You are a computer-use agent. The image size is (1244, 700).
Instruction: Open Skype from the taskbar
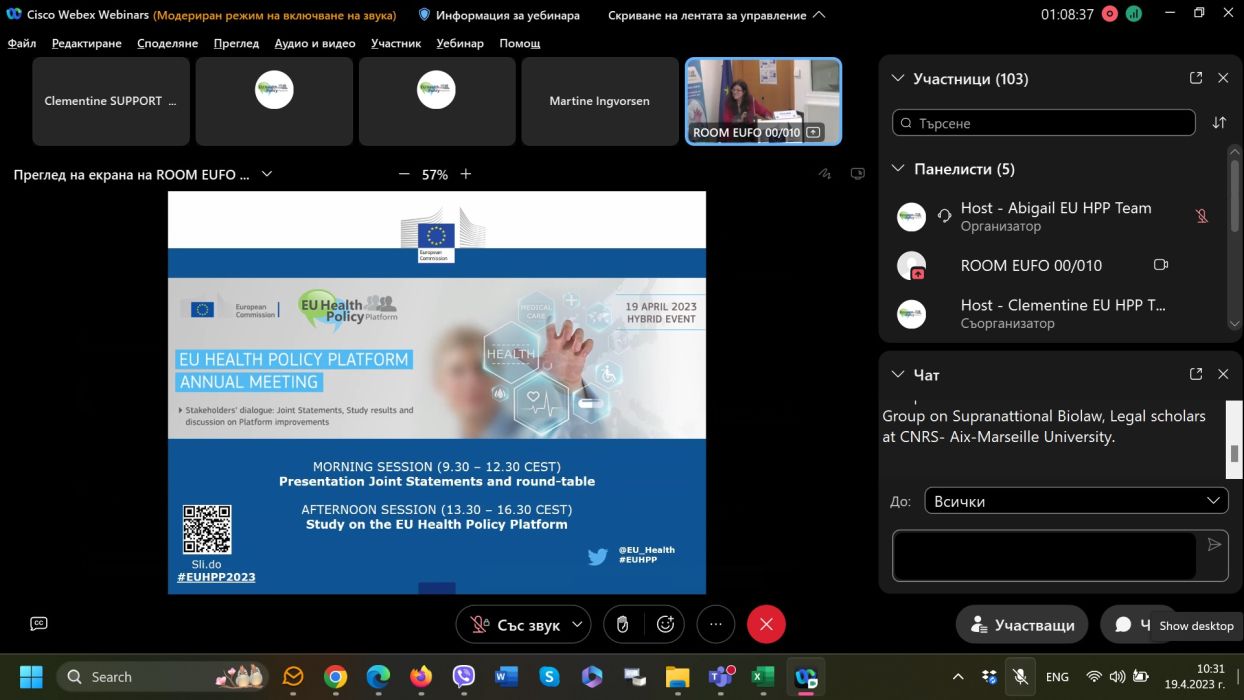(550, 677)
